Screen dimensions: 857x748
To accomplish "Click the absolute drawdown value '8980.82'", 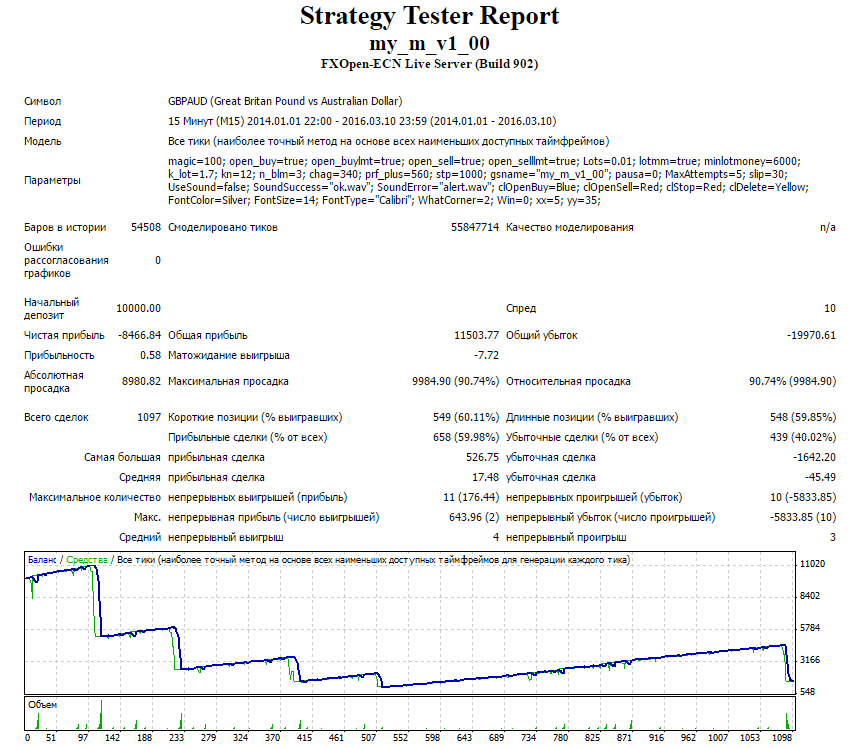I will point(141,382).
